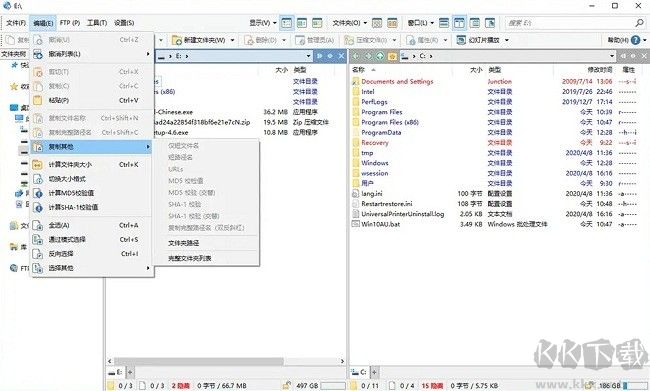Click 通过模式选择 menu entry
Viewport: 650px width, 391px height.
[92, 239]
